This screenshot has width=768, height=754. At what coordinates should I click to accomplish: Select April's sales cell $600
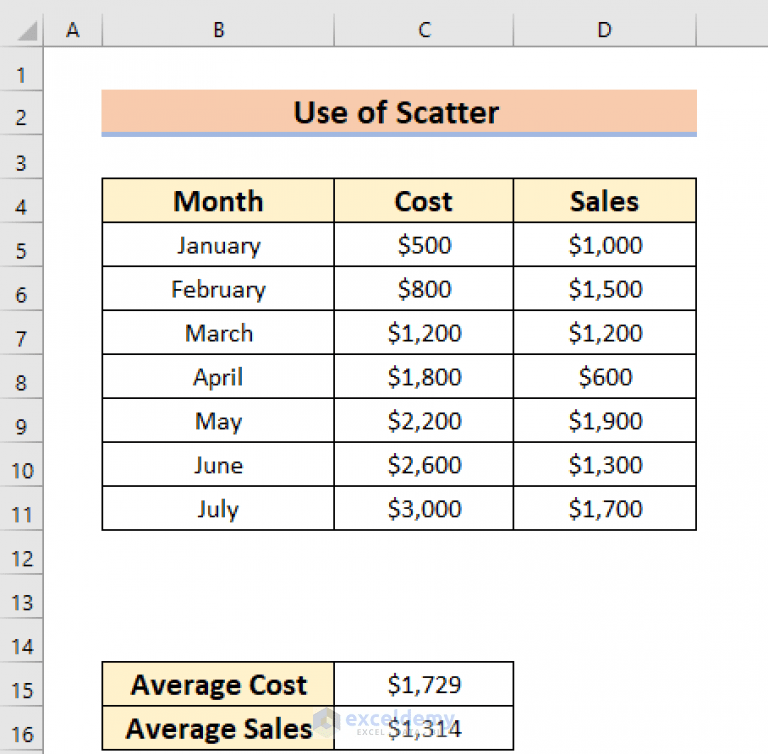click(x=604, y=377)
